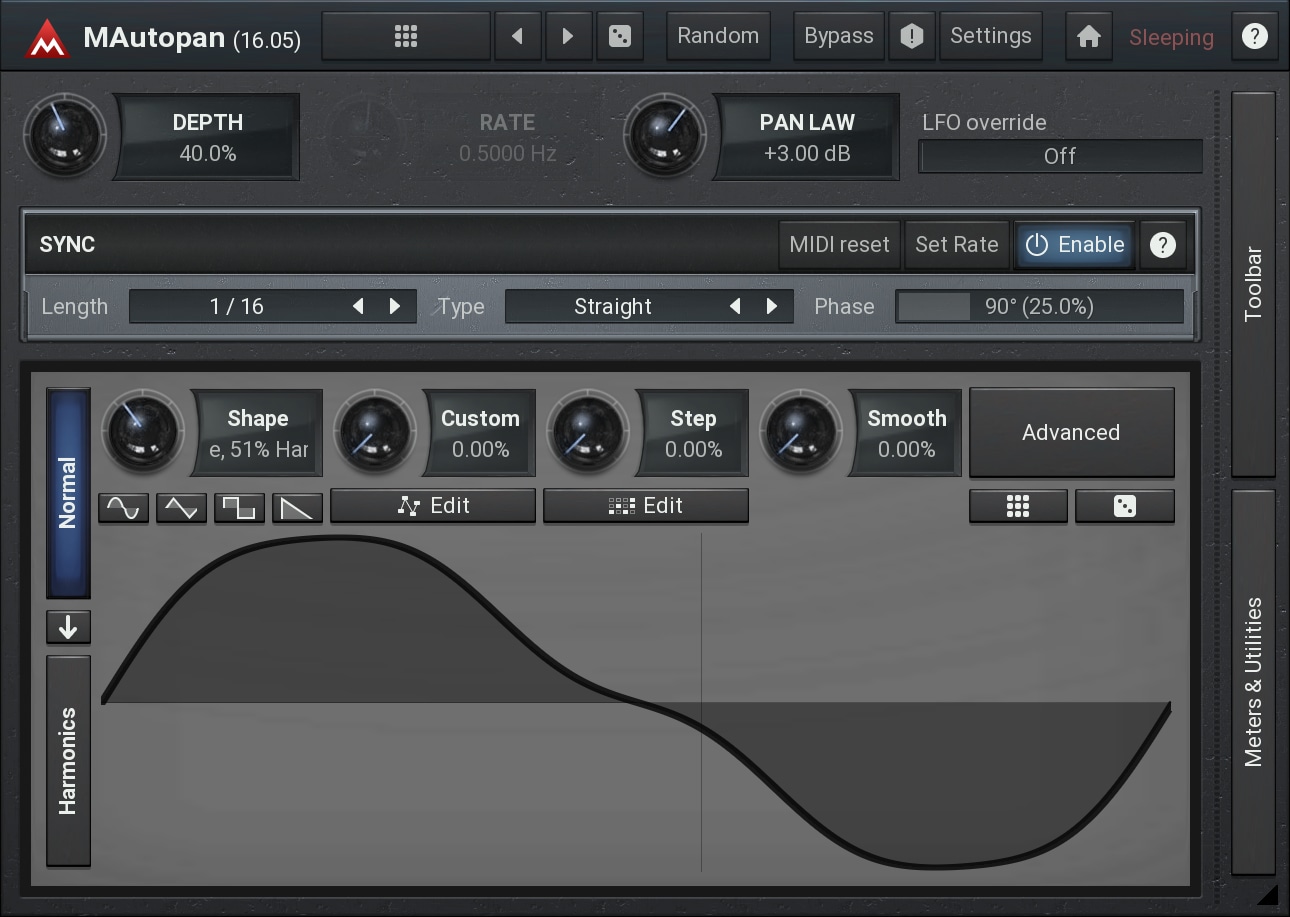The height and width of the screenshot is (917, 1290).
Task: Click the MIDI reset button
Action: click(x=840, y=245)
